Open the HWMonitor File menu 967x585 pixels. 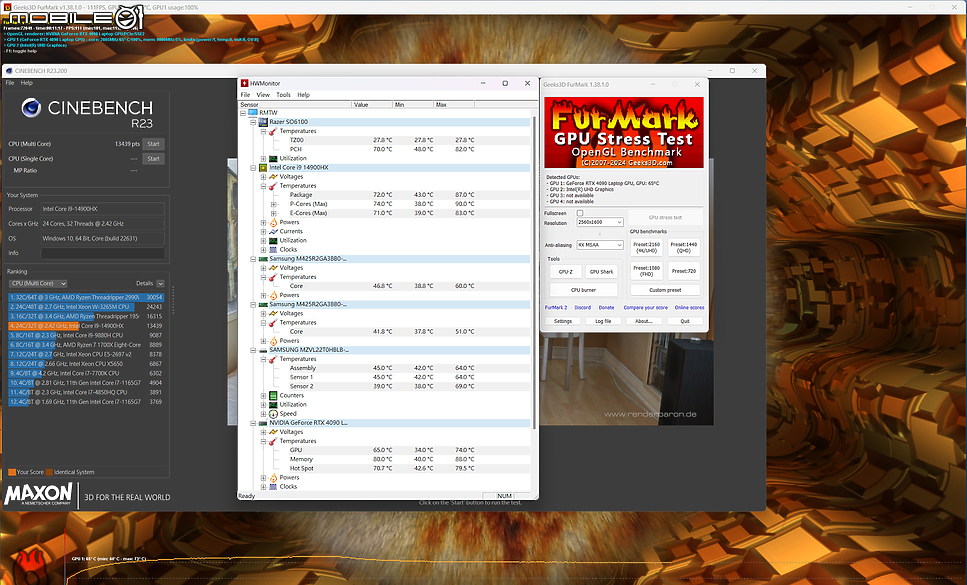pyautogui.click(x=245, y=95)
